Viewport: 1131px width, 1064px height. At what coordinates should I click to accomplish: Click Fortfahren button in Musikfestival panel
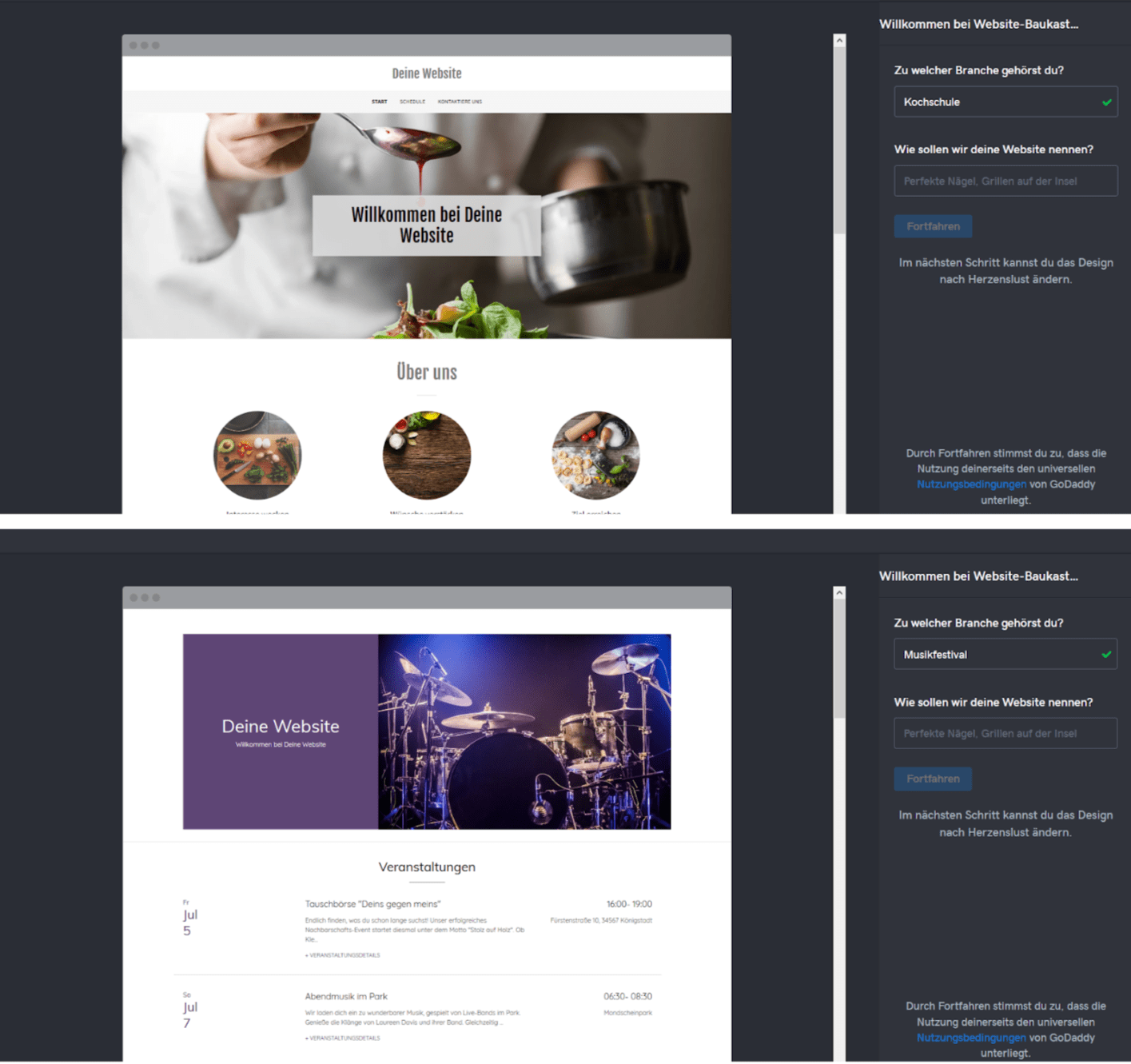(933, 779)
